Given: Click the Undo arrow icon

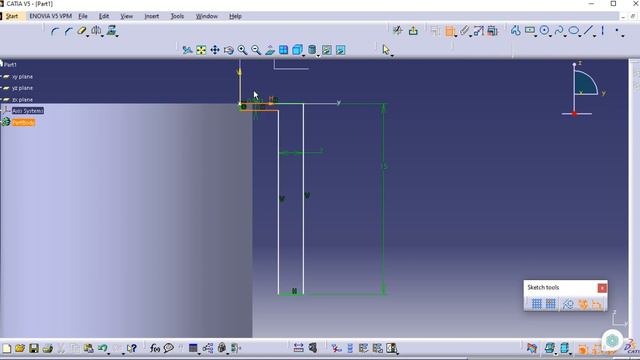Looking at the screenshot, I should [102, 348].
